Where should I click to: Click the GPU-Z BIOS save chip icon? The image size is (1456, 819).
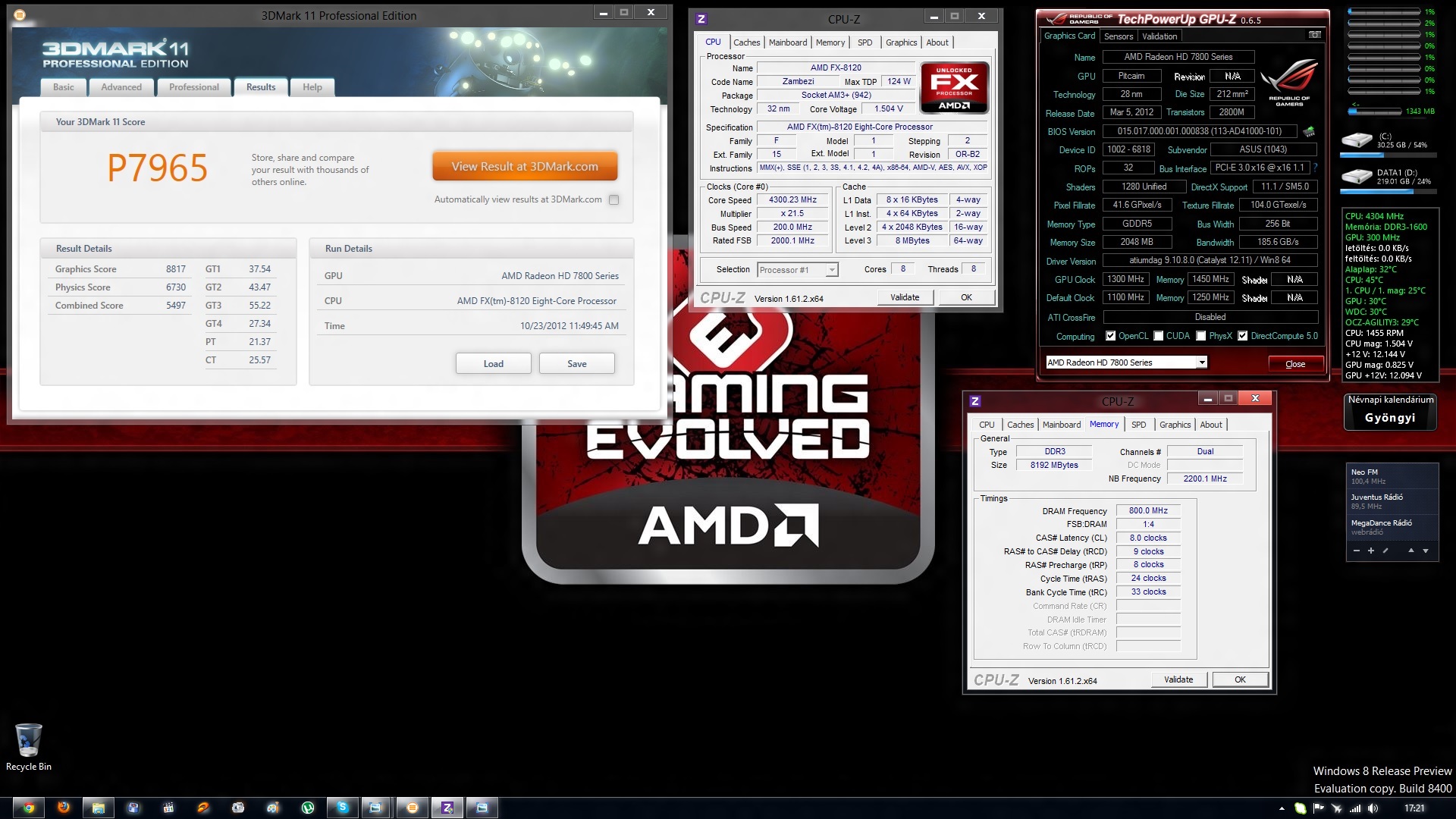click(x=1309, y=131)
